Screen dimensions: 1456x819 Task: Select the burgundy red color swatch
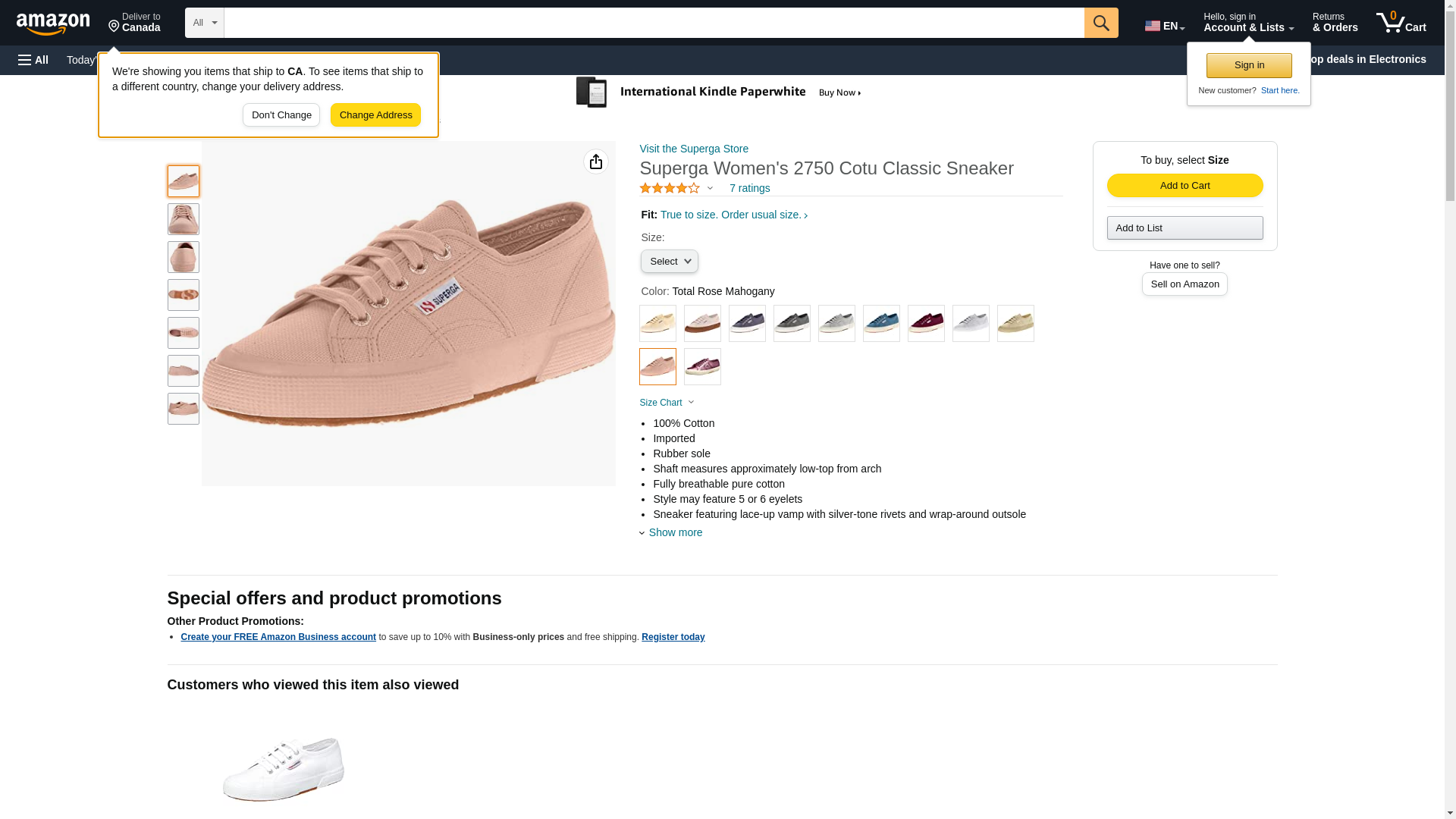[926, 324]
